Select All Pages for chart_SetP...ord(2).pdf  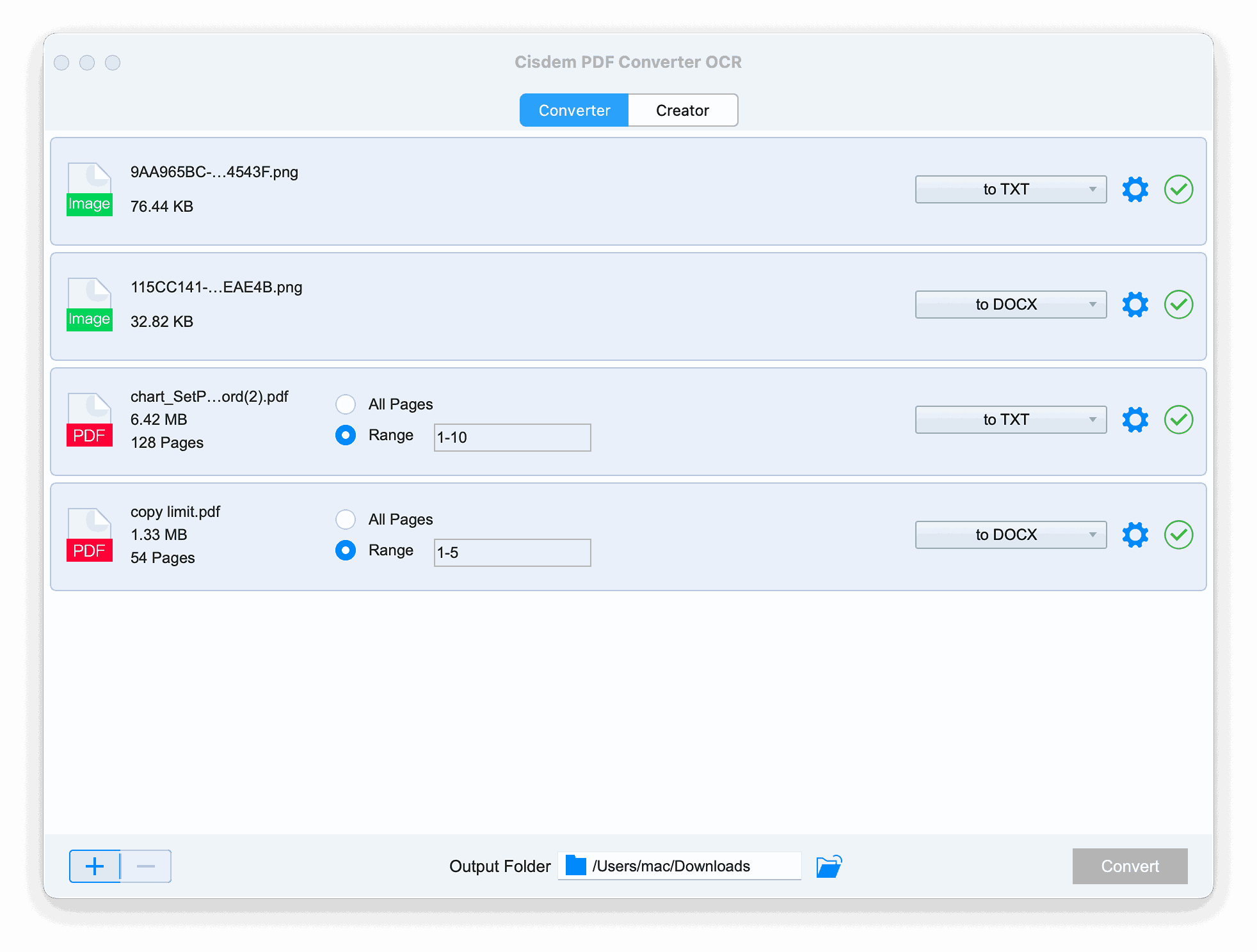(346, 403)
